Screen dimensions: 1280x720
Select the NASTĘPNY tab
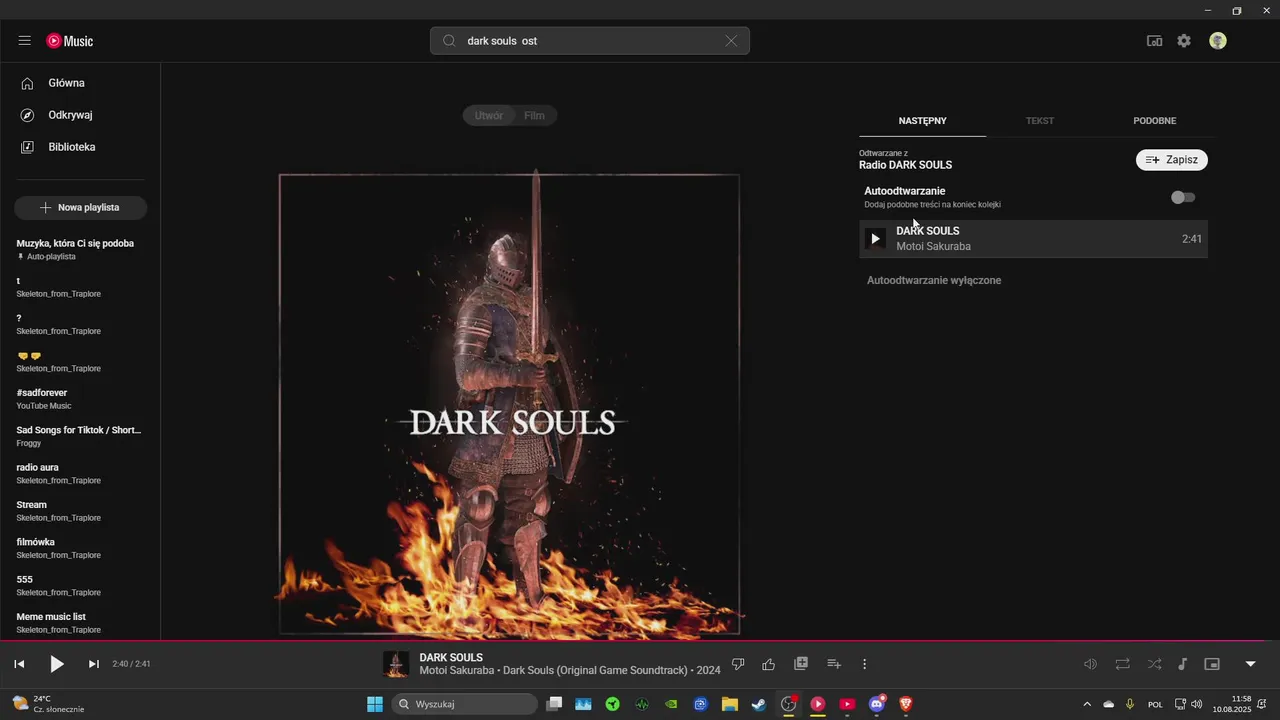point(922,121)
